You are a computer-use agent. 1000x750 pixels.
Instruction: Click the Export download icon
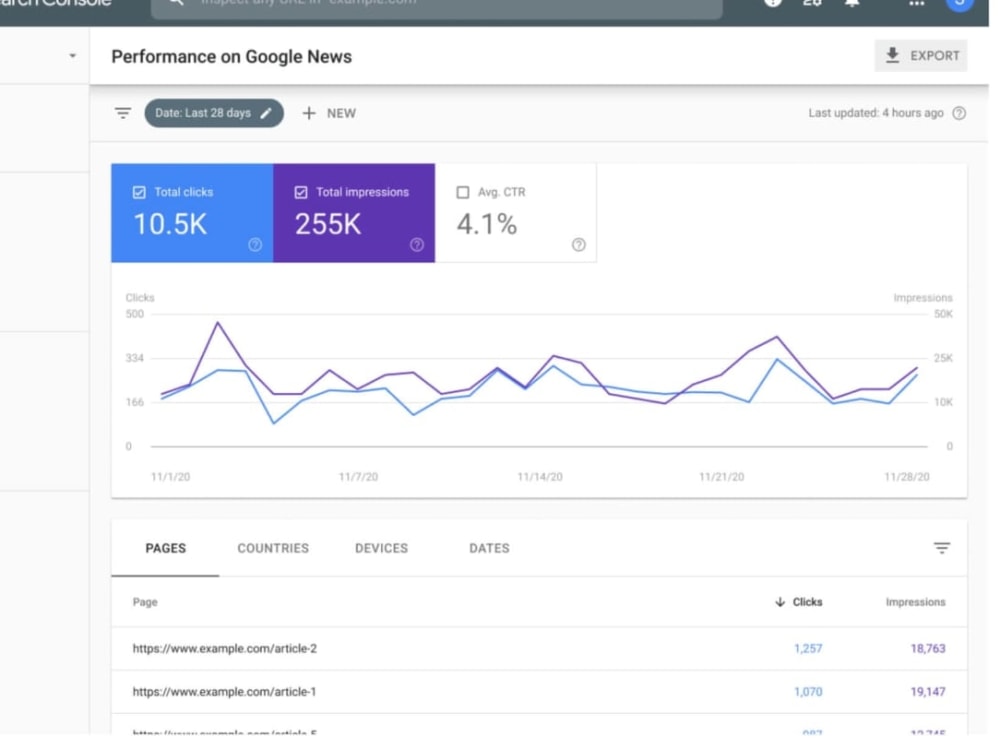pyautogui.click(x=892, y=55)
